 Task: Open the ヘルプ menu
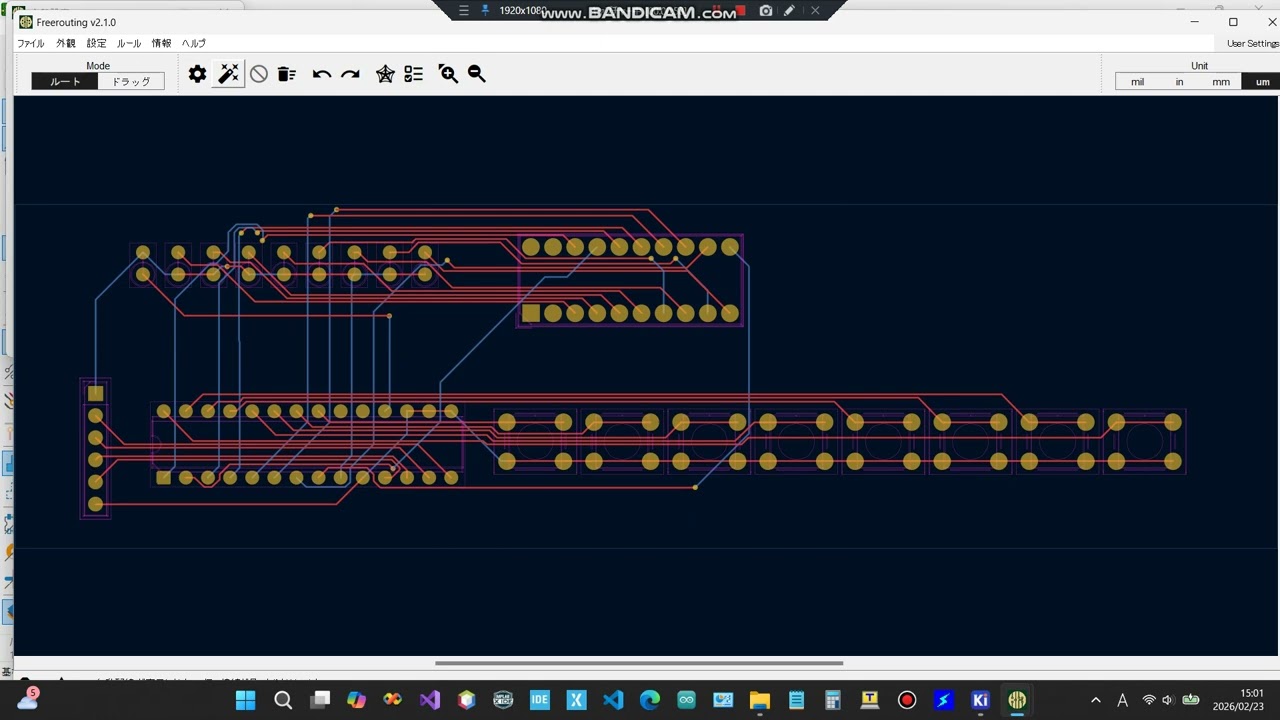click(x=194, y=44)
